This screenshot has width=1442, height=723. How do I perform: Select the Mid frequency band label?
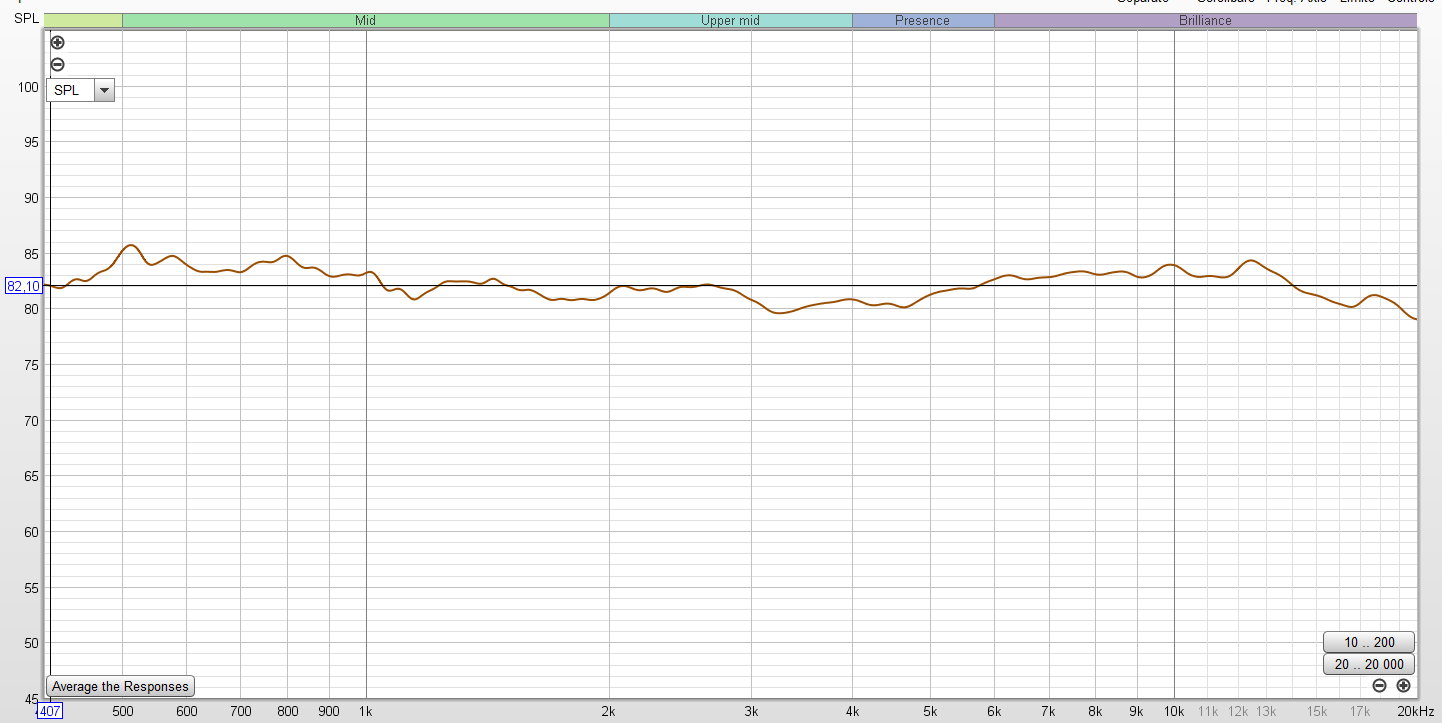pos(365,20)
